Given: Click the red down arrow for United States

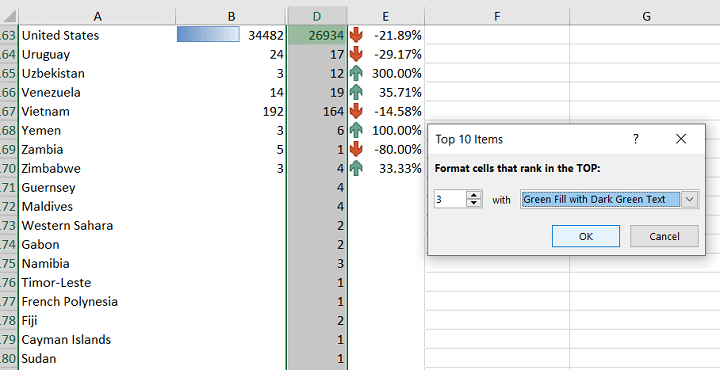Looking at the screenshot, I should 356,35.
